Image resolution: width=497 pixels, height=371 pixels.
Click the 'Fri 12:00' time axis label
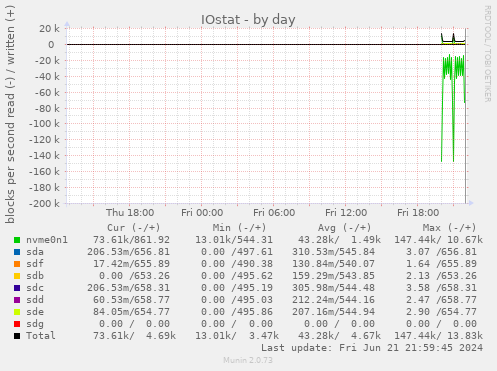click(346, 213)
